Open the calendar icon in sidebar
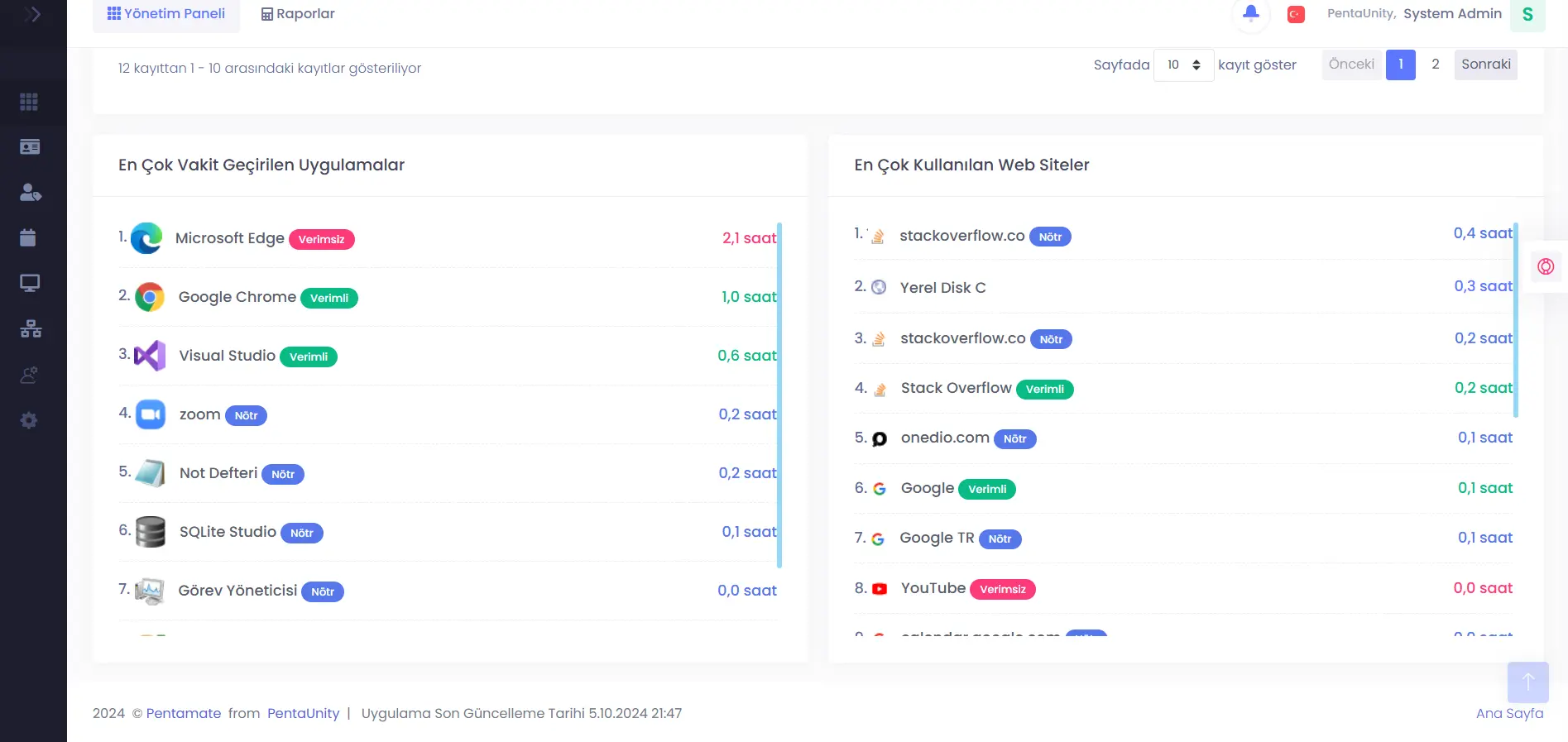Screen dimensions: 1568x742 pos(29,237)
